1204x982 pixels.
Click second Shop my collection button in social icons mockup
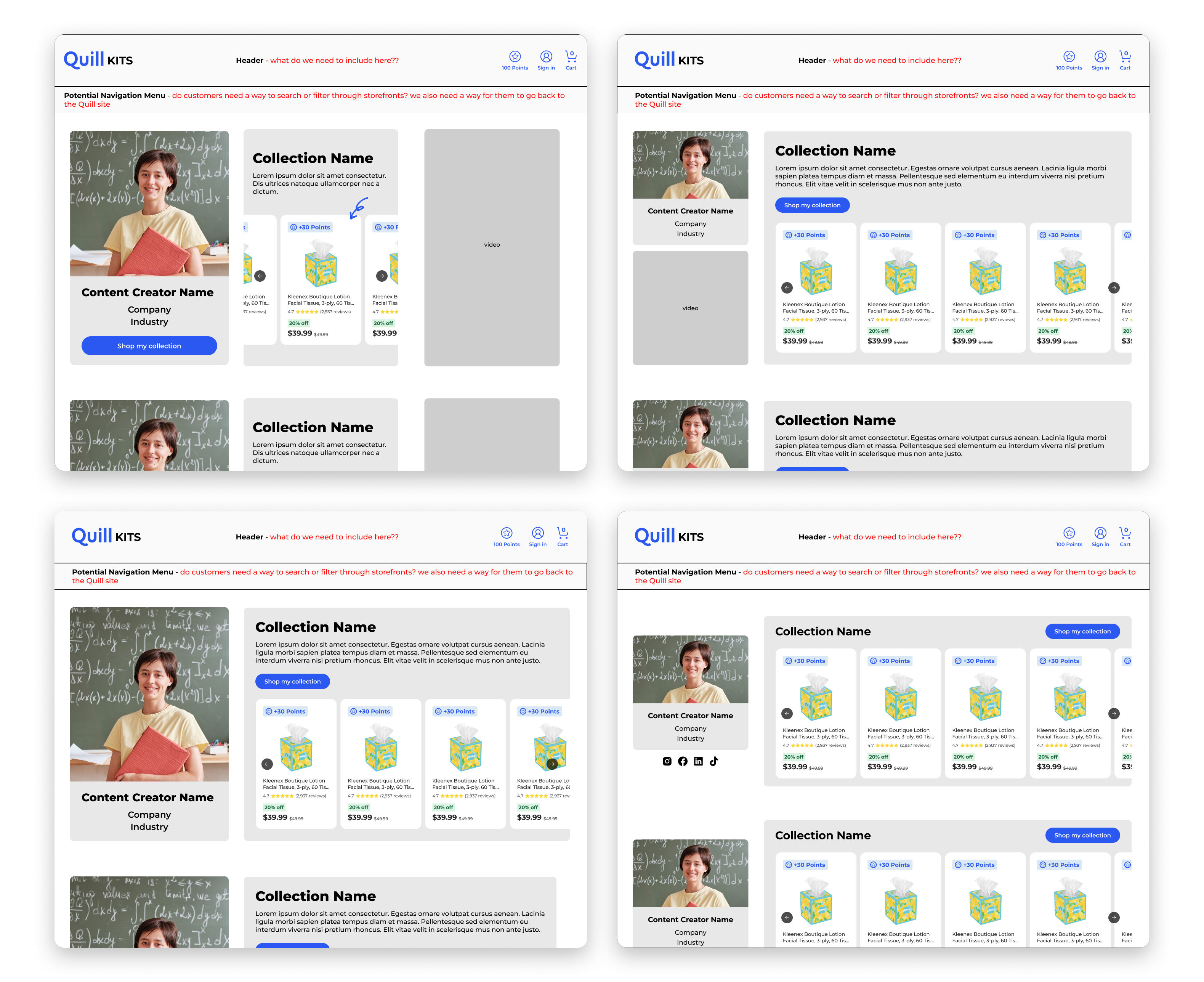coord(1082,835)
